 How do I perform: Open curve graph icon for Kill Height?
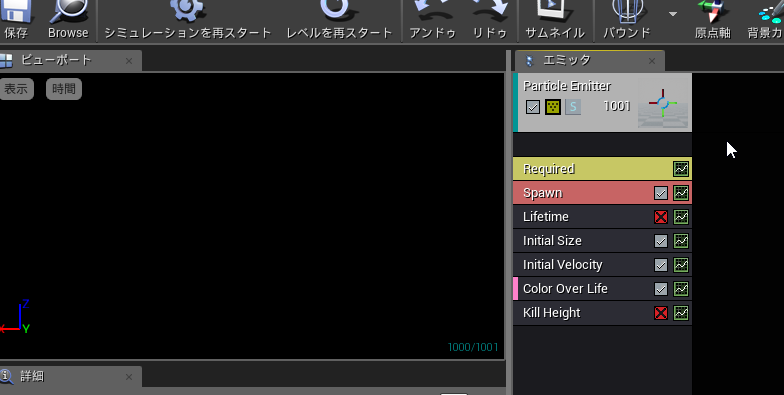tap(681, 313)
